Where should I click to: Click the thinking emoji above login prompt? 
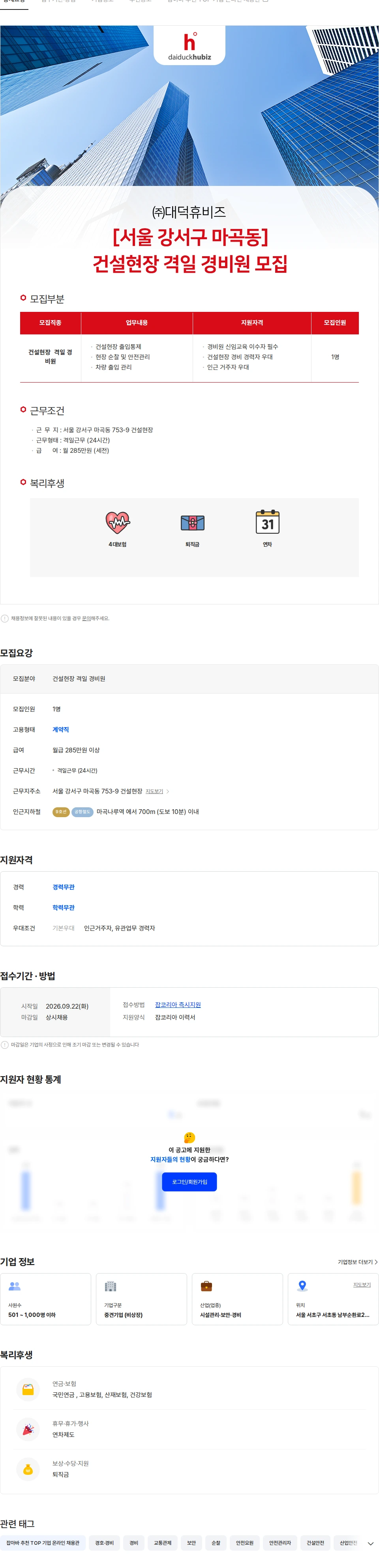pyautogui.click(x=189, y=1137)
